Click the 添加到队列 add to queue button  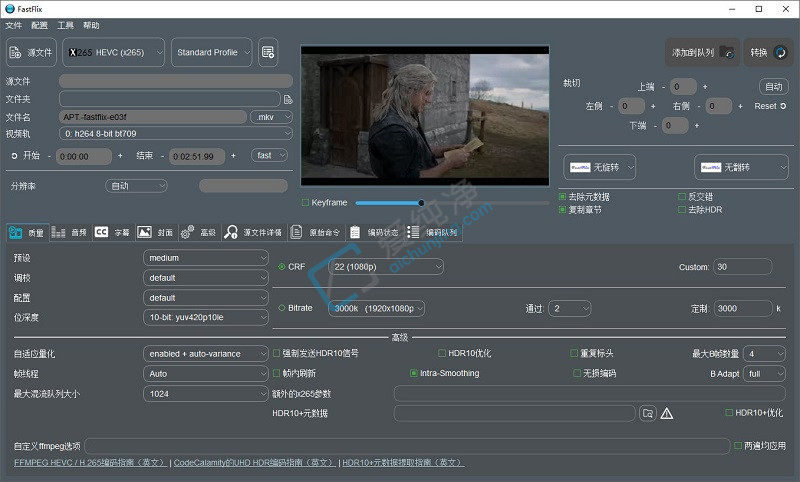point(703,52)
